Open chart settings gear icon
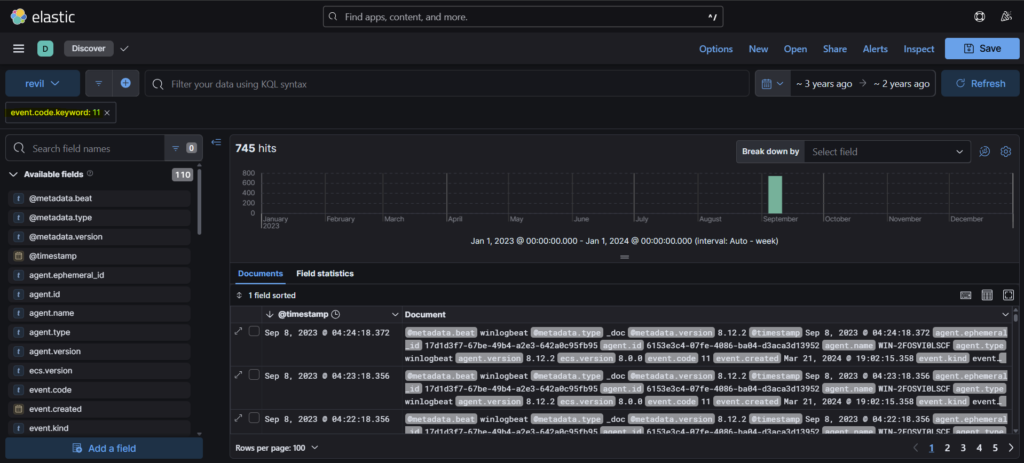Viewport: 1024px width, 463px height. tap(1006, 151)
